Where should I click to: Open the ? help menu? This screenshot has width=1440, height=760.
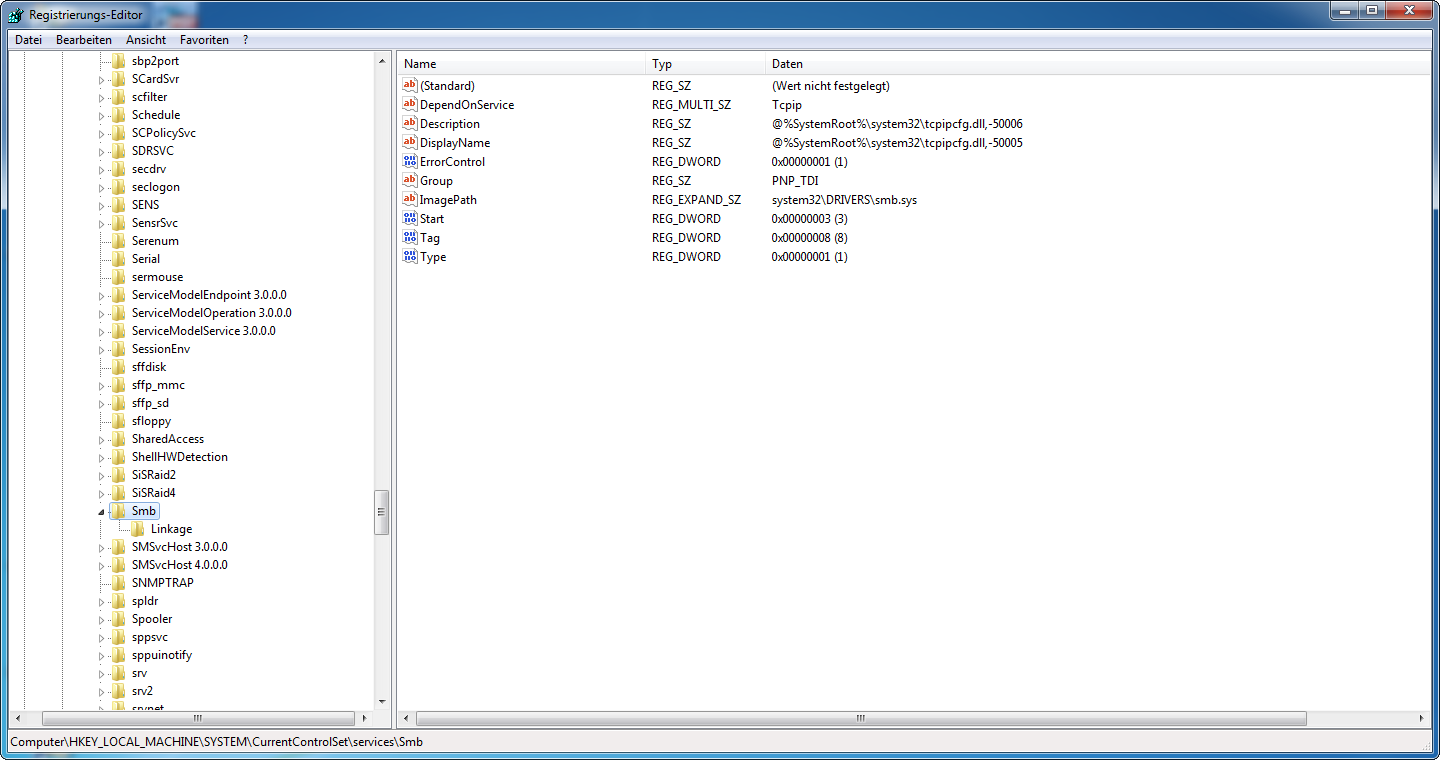click(245, 40)
